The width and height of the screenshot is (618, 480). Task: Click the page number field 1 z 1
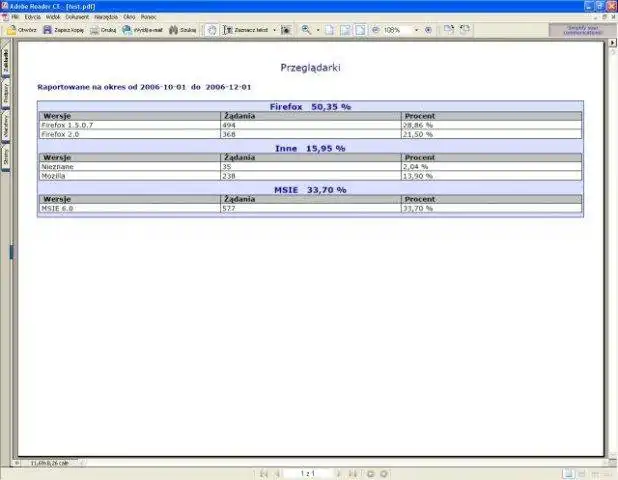(x=308, y=474)
